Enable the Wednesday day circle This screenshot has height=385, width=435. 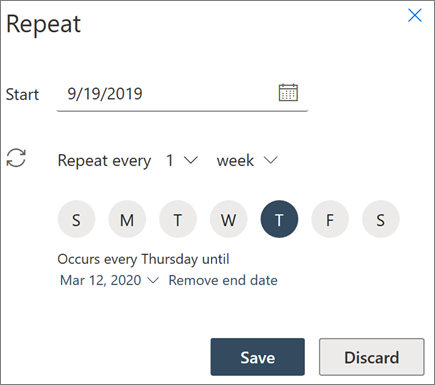(x=228, y=219)
